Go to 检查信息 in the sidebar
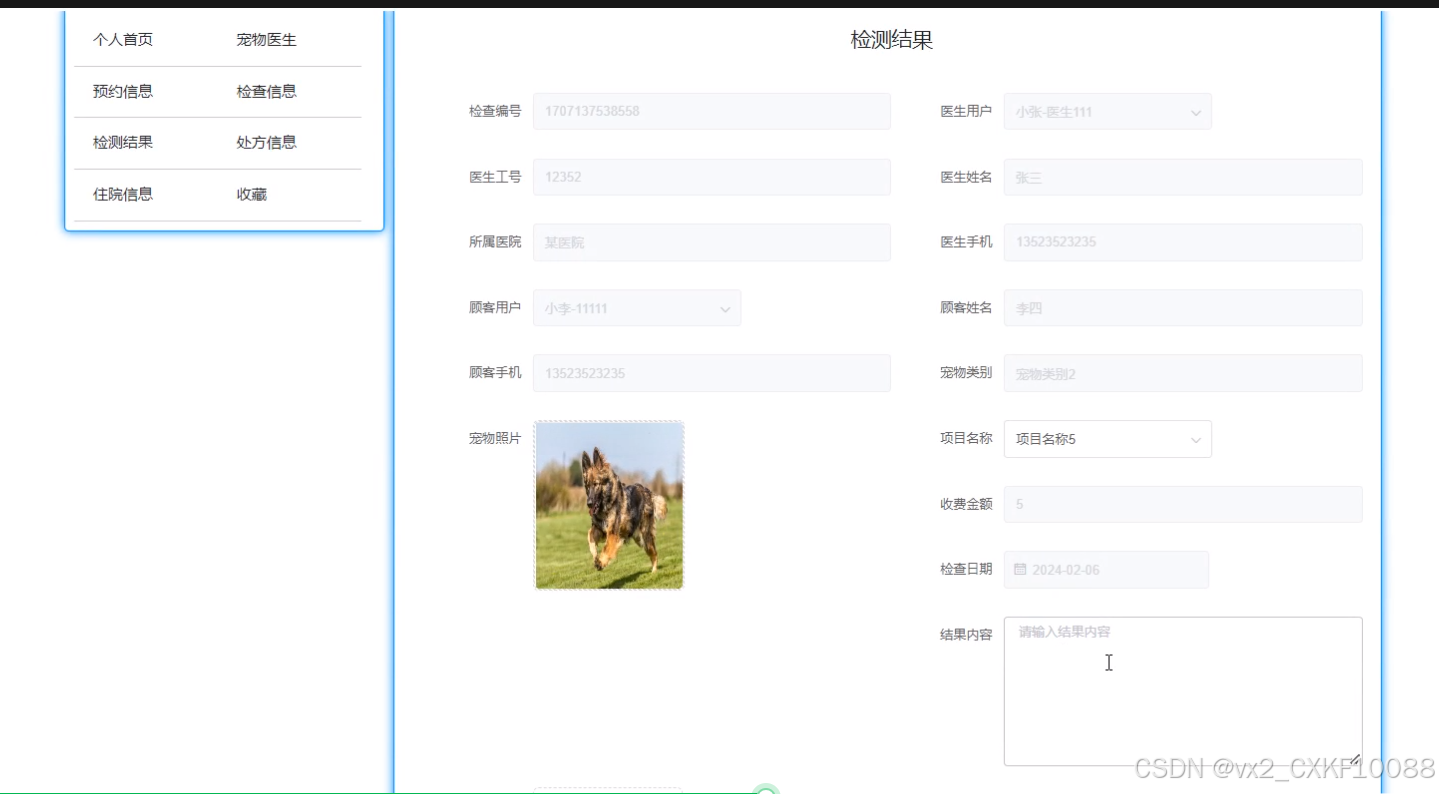 [x=266, y=91]
